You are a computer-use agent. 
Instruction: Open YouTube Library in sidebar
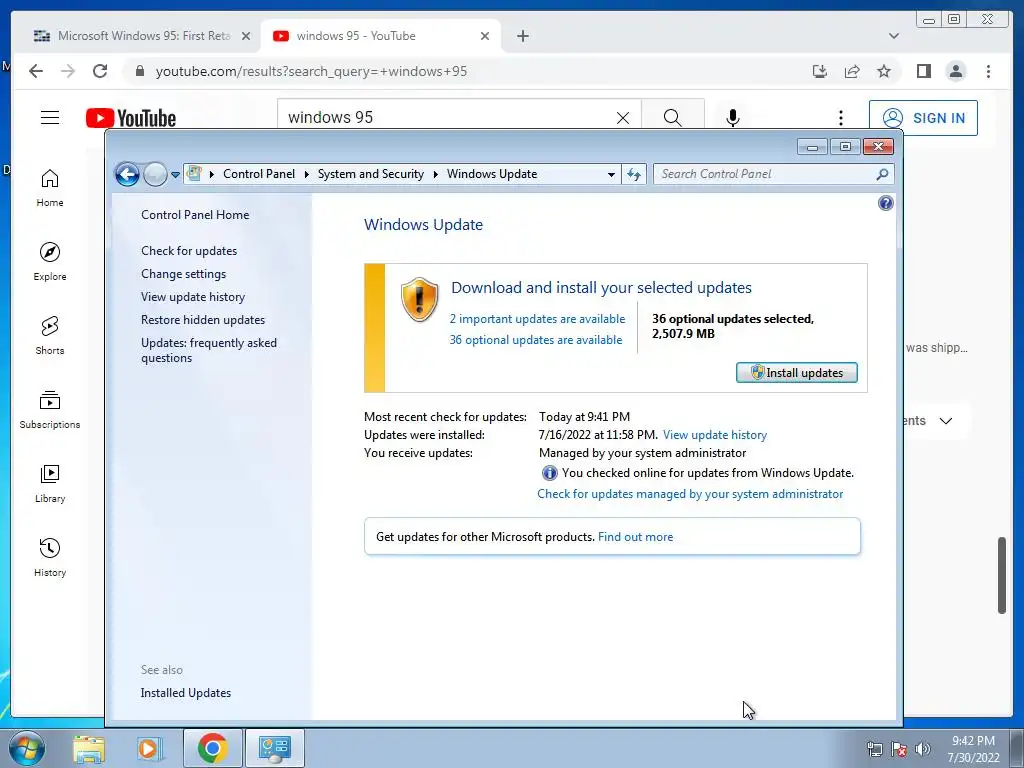(x=50, y=483)
